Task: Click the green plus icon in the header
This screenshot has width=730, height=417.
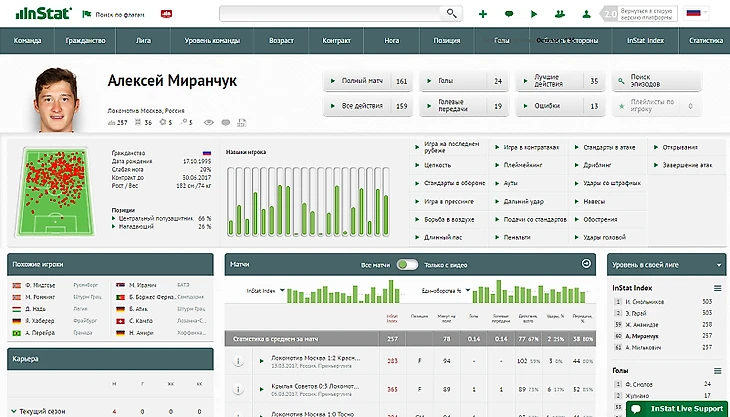Action: pyautogui.click(x=483, y=14)
